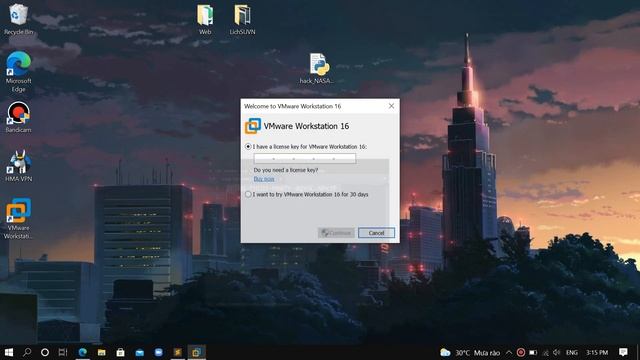Screen dimensions: 640x360
Task: Click the Bandicam recording tray icon
Action: tap(520, 352)
